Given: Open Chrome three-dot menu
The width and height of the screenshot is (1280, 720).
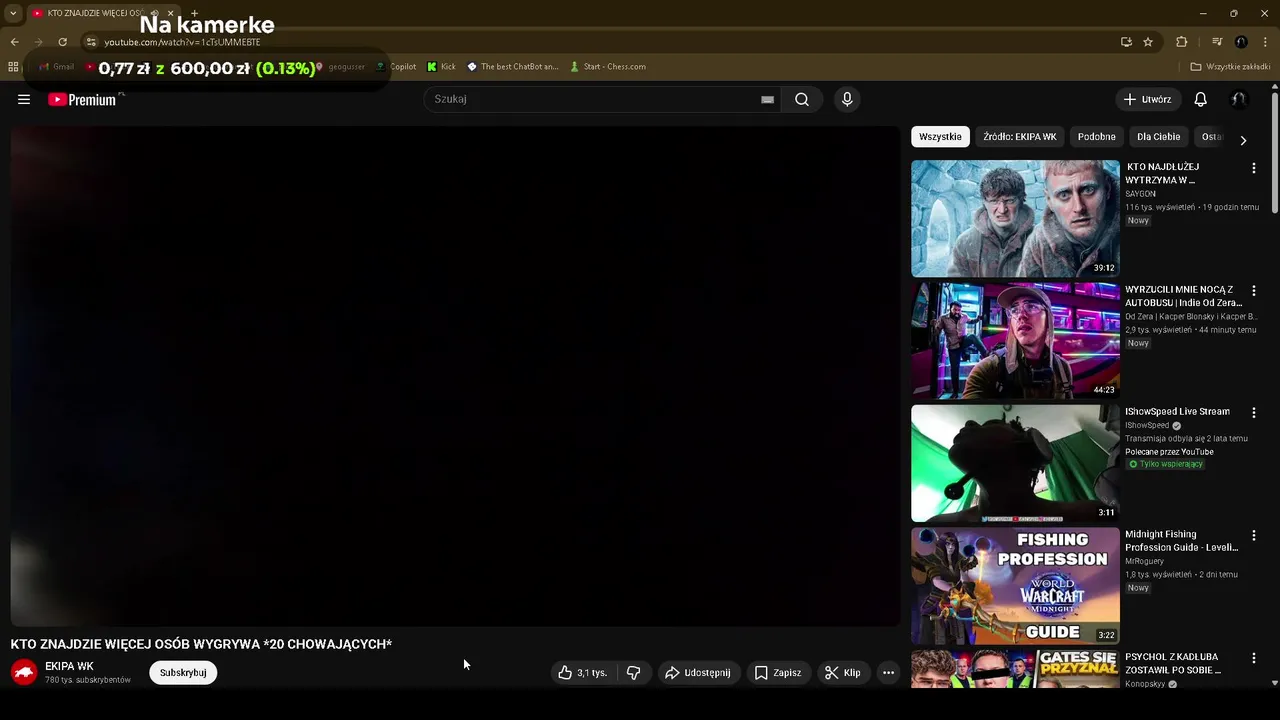Looking at the screenshot, I should coord(1264,42).
